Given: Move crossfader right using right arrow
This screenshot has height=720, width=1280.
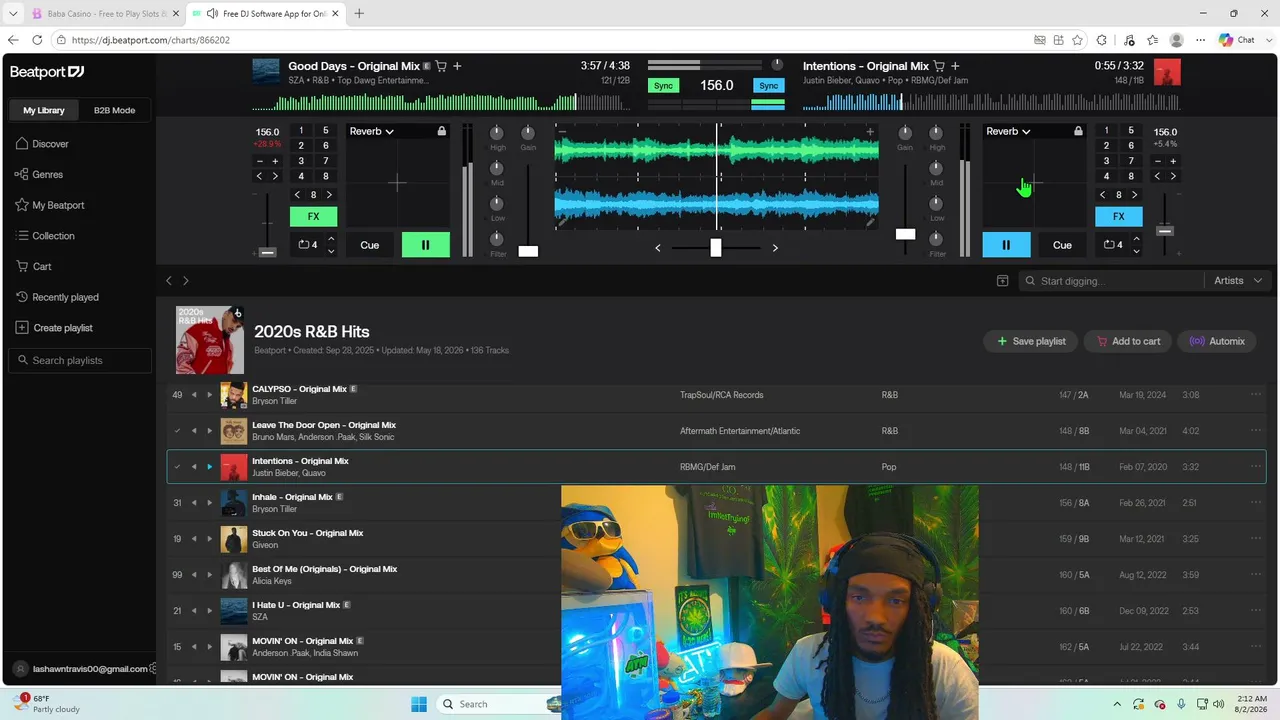Looking at the screenshot, I should (x=775, y=248).
